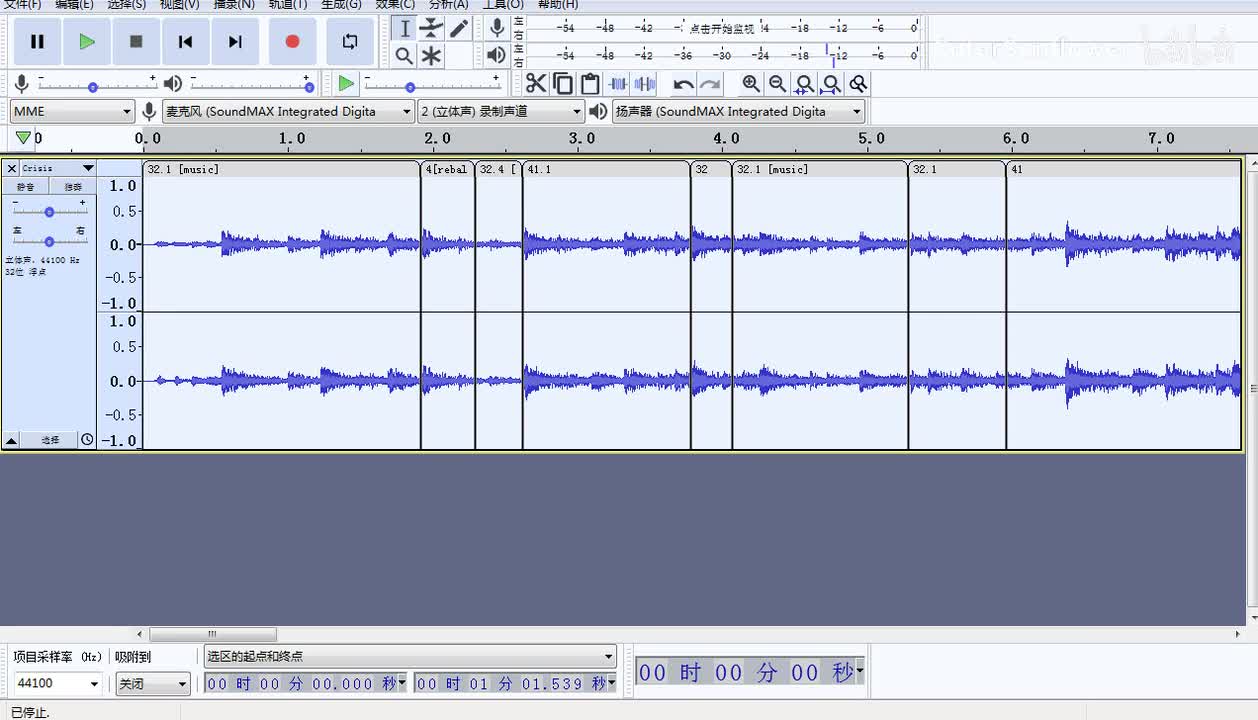Select the Draw pencil tool
Viewport: 1258px width, 720px height.
[458, 28]
